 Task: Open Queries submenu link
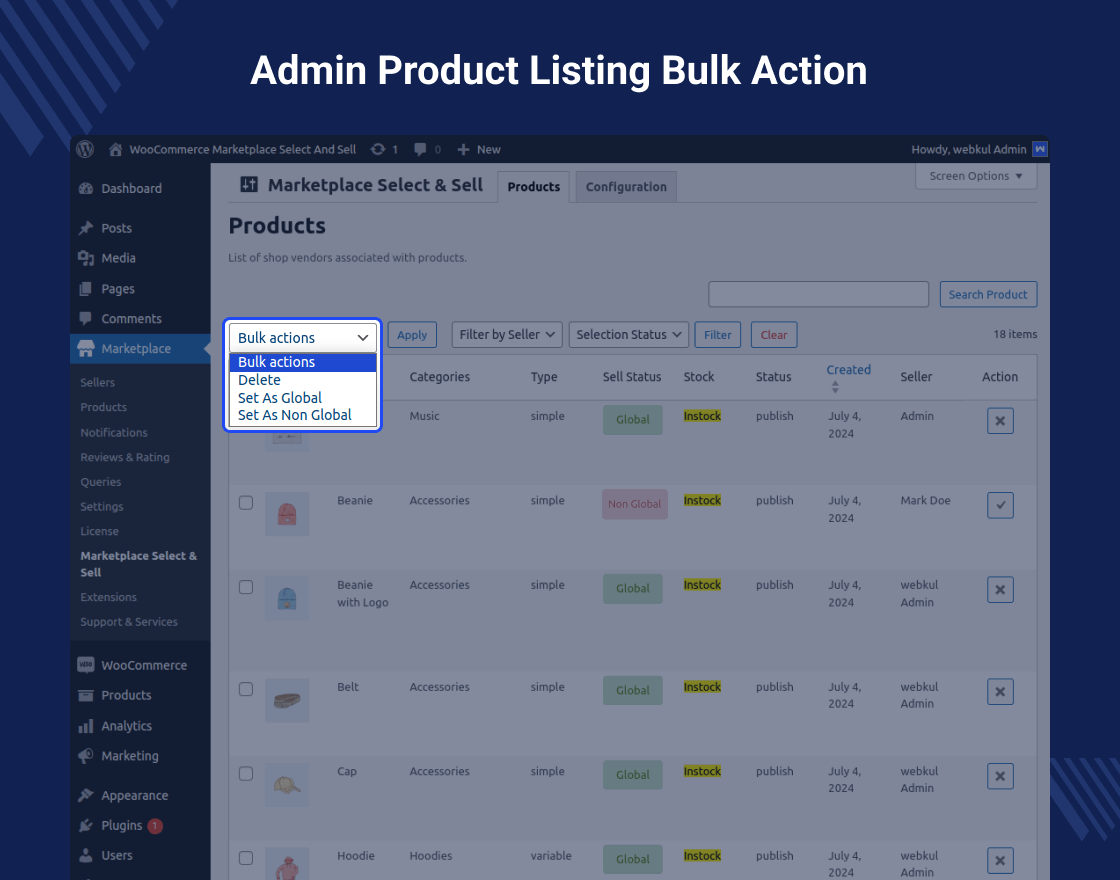coord(101,481)
